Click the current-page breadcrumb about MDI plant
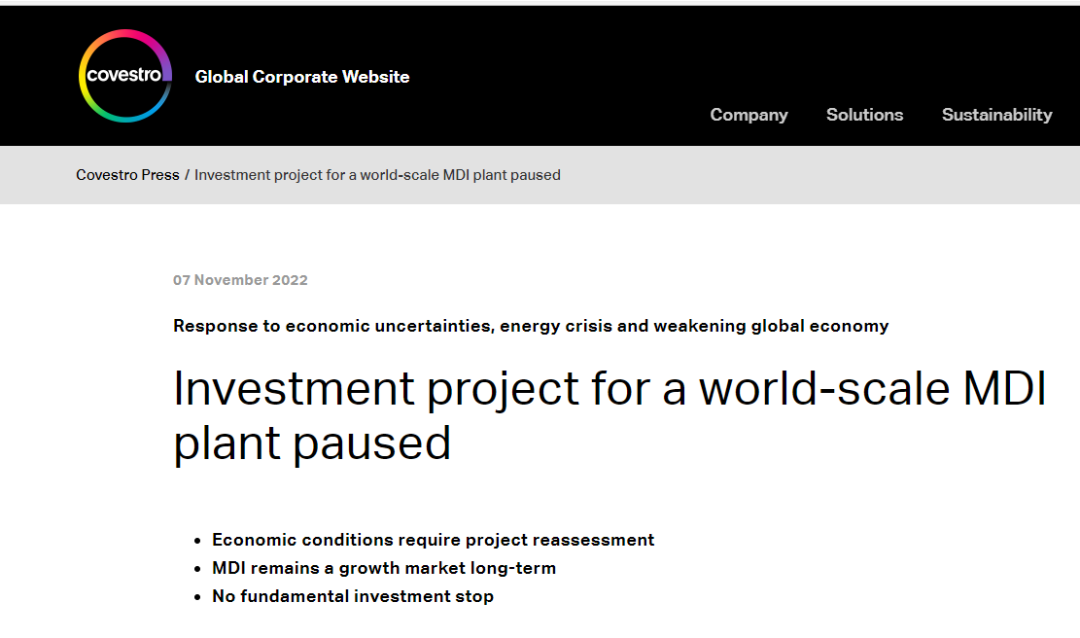Viewport: 1080px width, 638px height. click(x=377, y=175)
